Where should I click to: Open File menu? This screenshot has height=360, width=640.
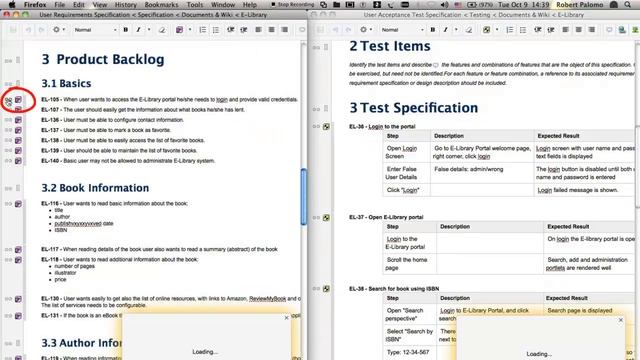click(60, 4)
